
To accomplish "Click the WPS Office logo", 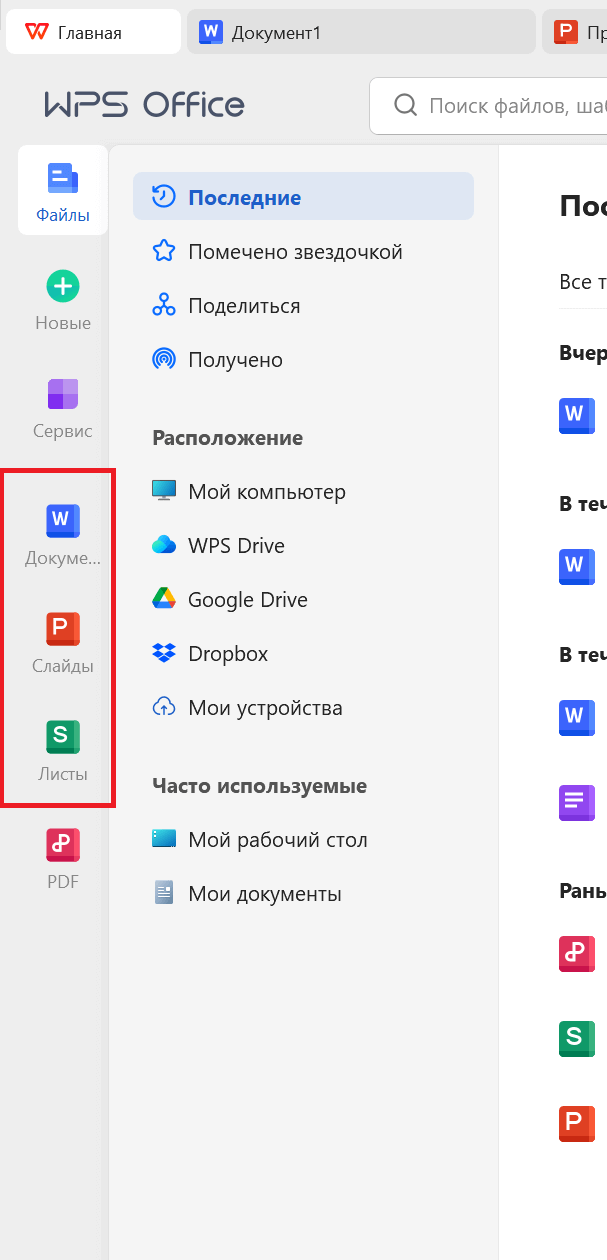I will pyautogui.click(x=144, y=105).
